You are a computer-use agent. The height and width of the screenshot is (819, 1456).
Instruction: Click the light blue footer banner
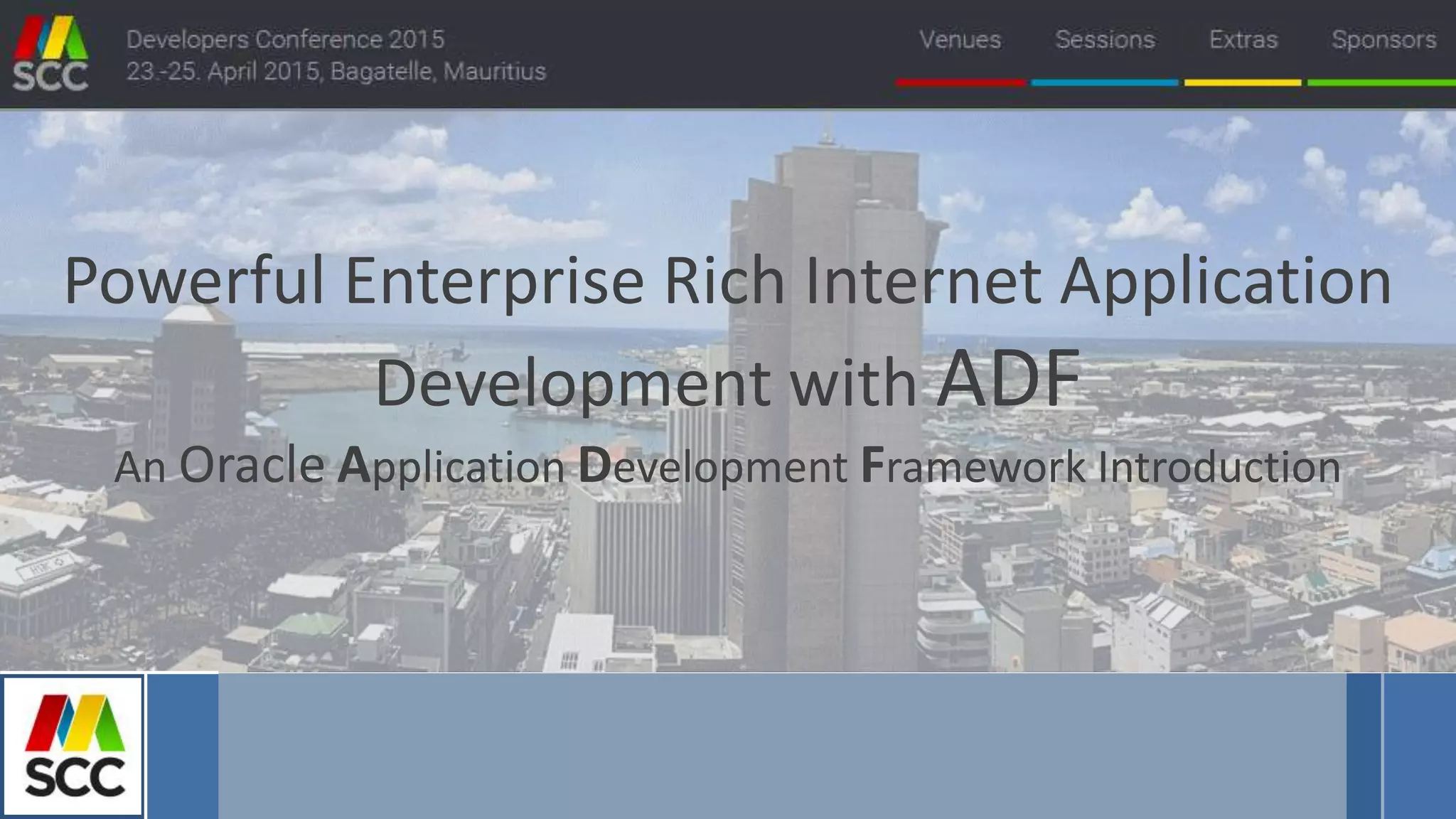(x=782, y=746)
